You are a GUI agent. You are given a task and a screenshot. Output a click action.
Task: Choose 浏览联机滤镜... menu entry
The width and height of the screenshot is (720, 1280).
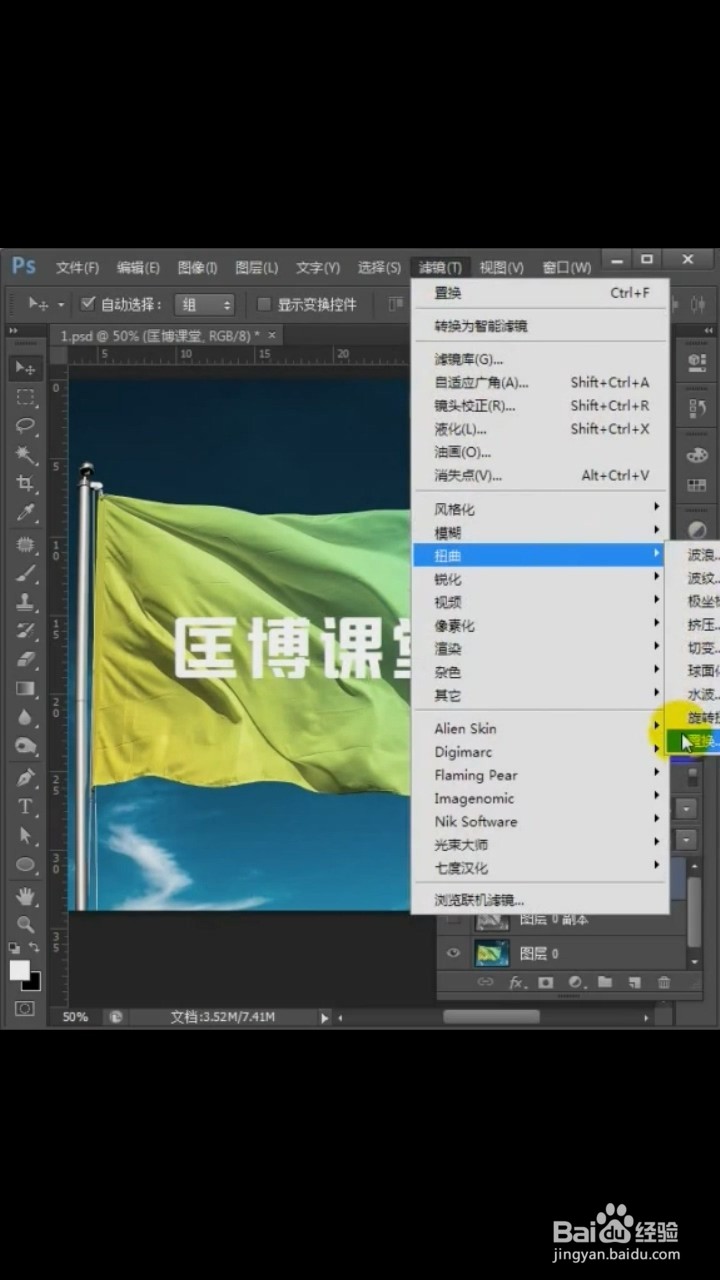541,899
